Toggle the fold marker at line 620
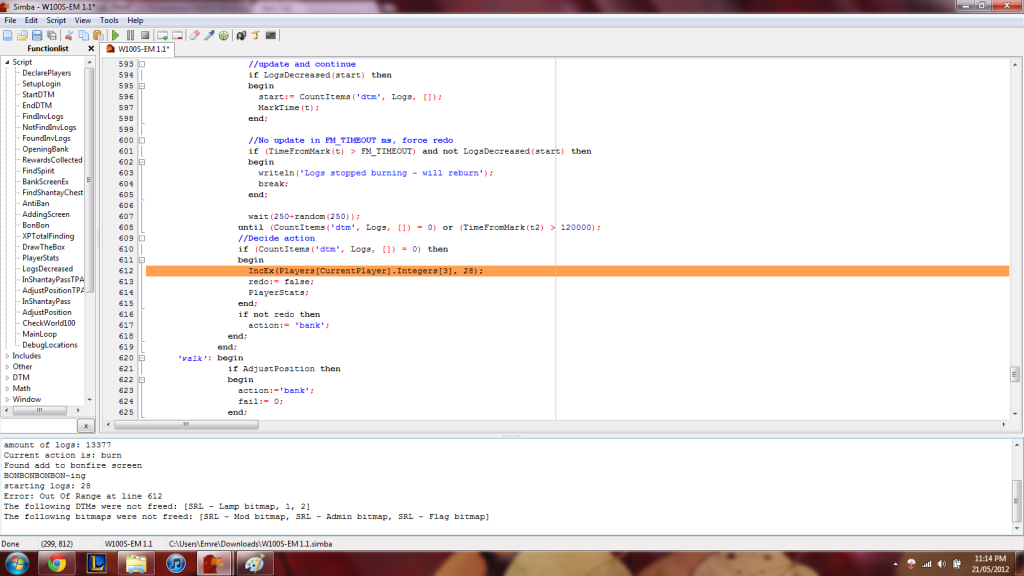This screenshot has width=1024, height=576. point(141,357)
